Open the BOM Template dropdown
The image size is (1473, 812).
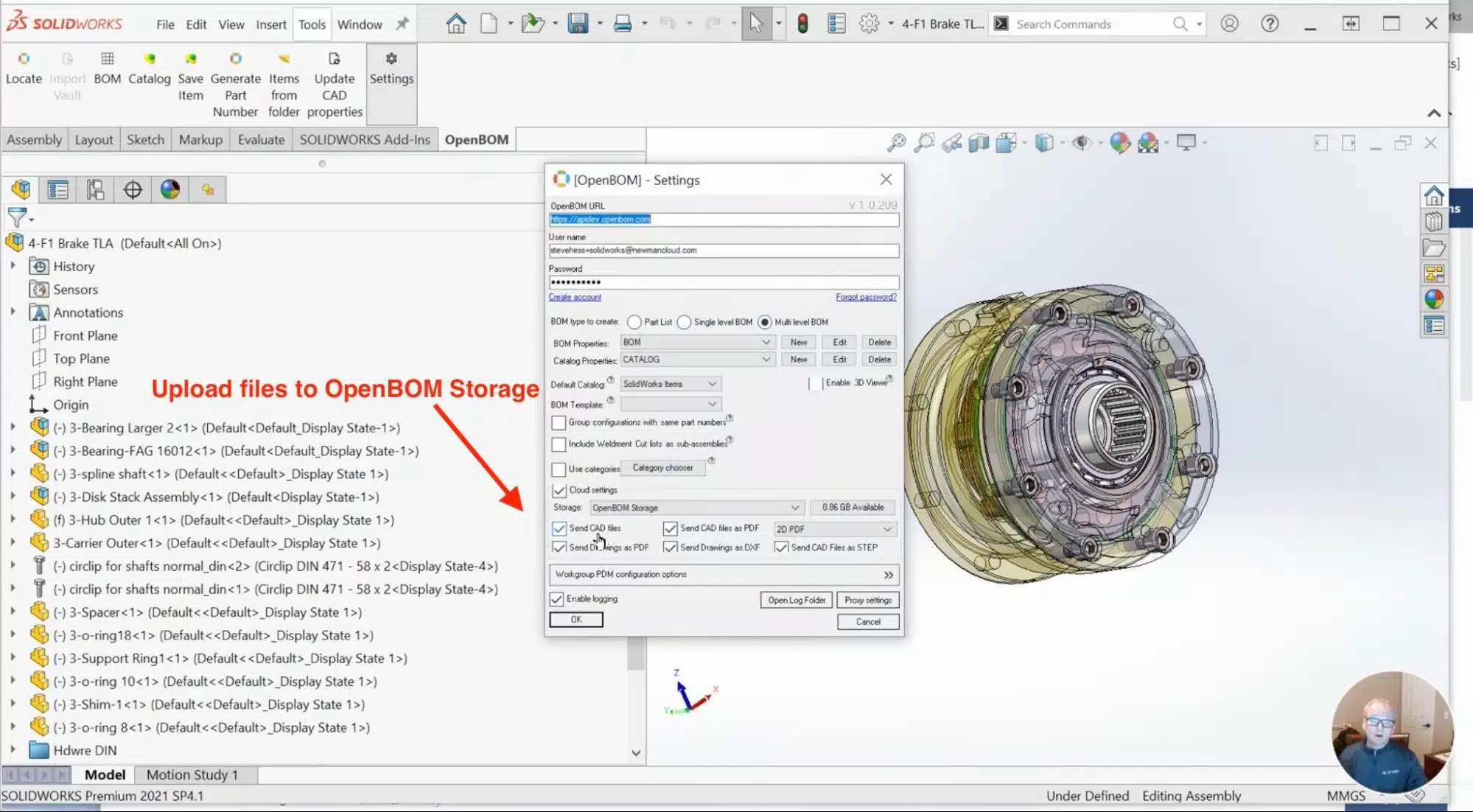[671, 405]
